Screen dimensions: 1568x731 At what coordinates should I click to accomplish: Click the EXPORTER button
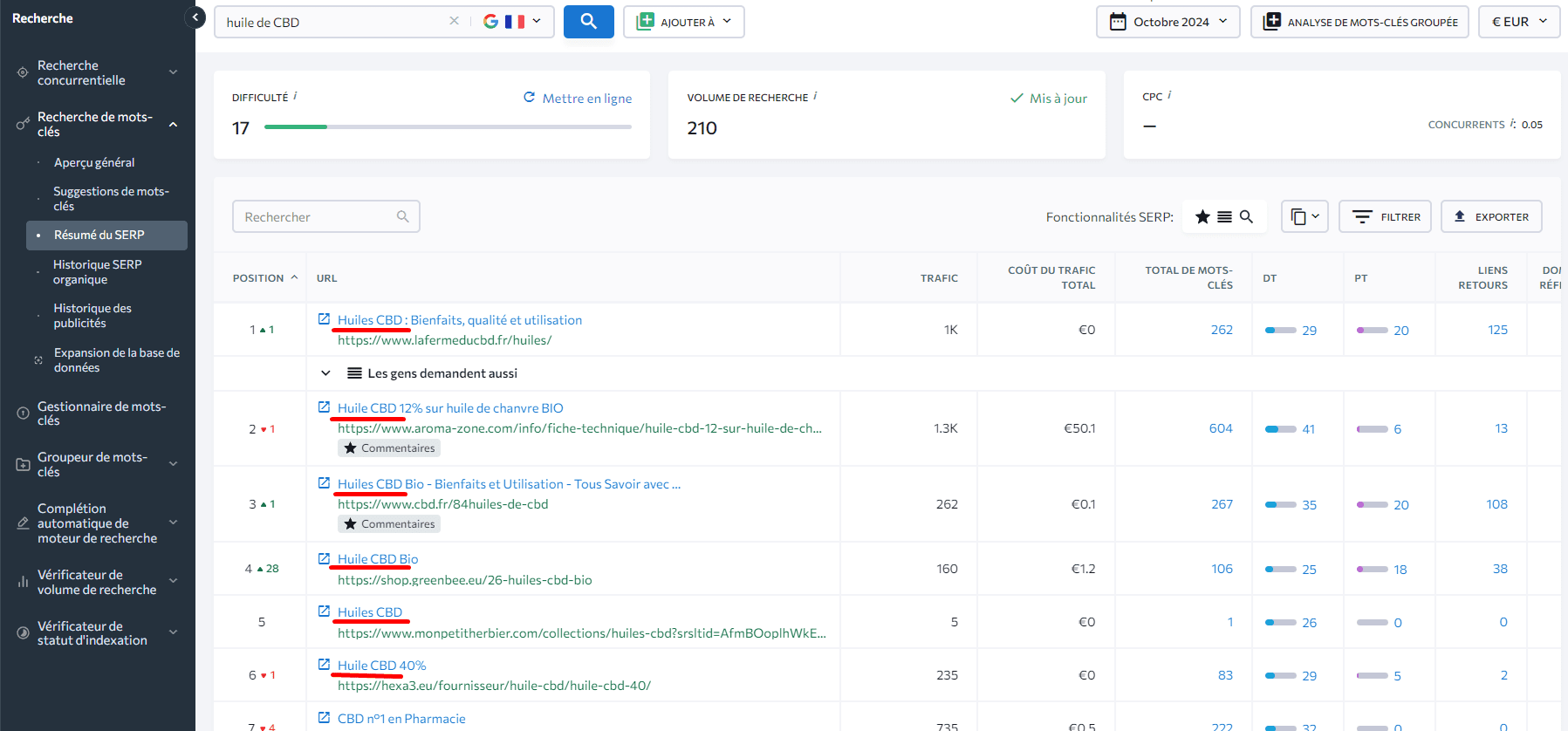[1491, 216]
